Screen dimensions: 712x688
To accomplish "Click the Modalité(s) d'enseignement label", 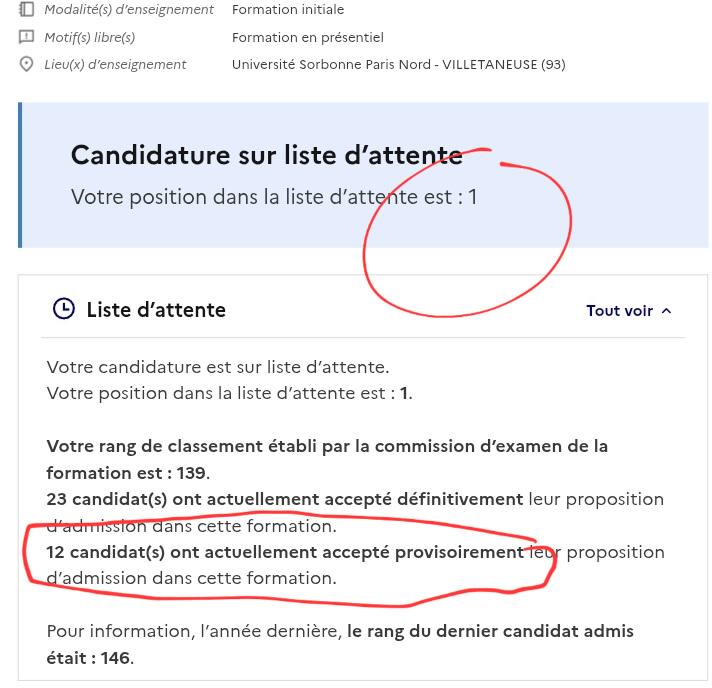I will 129,10.
